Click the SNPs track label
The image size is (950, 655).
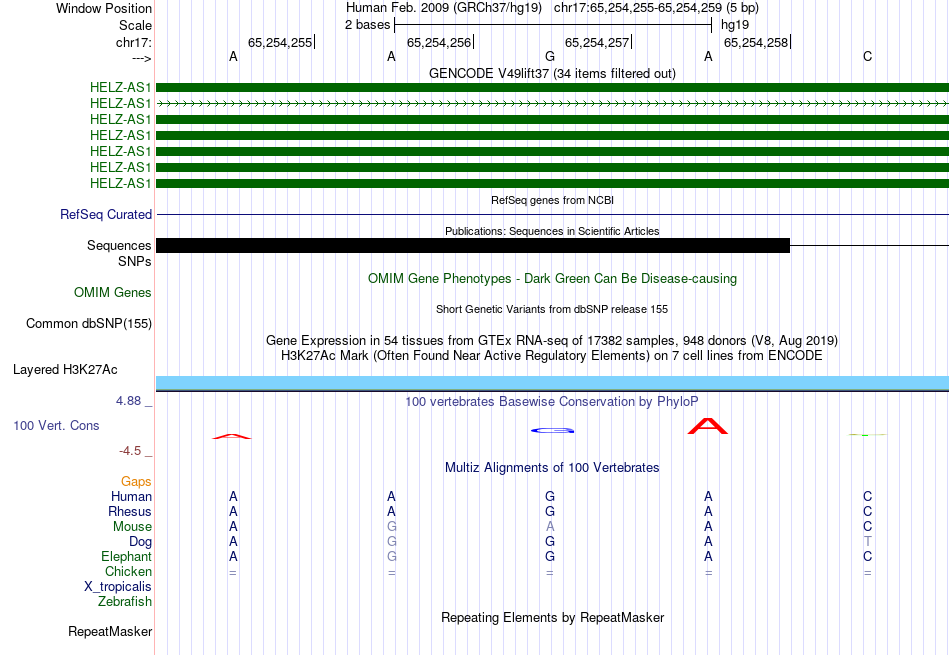135,261
